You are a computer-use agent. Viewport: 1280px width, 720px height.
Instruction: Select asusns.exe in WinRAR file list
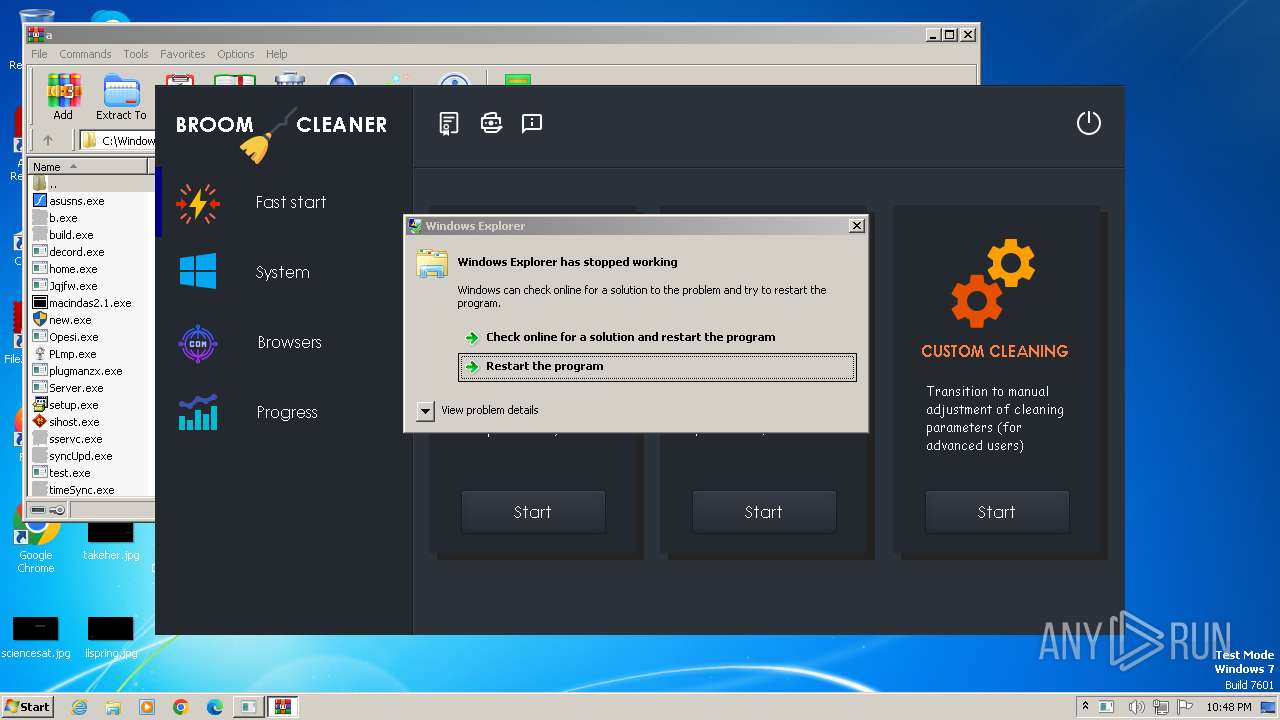[77, 201]
